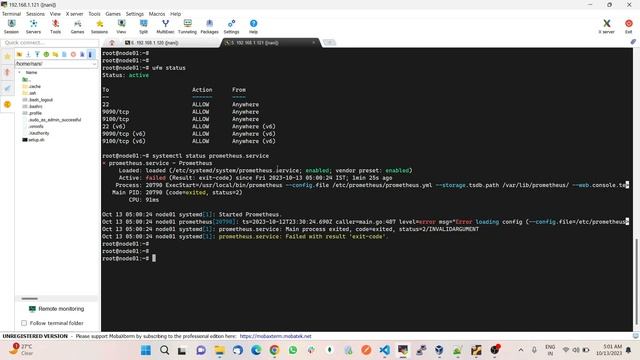Viewport: 640px width, 360px height.
Task: Select the Split toolbar icon
Action: pos(143,27)
